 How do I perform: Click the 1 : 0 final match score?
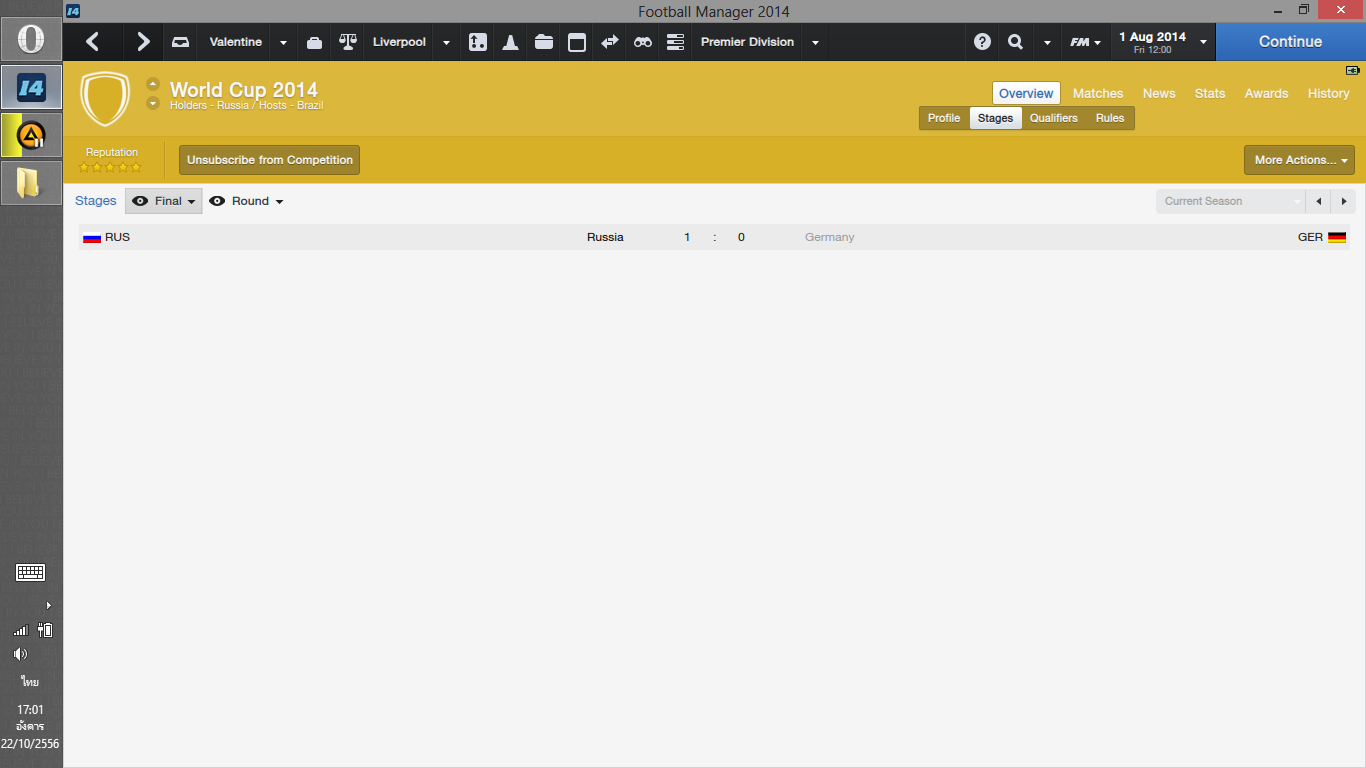coord(714,238)
